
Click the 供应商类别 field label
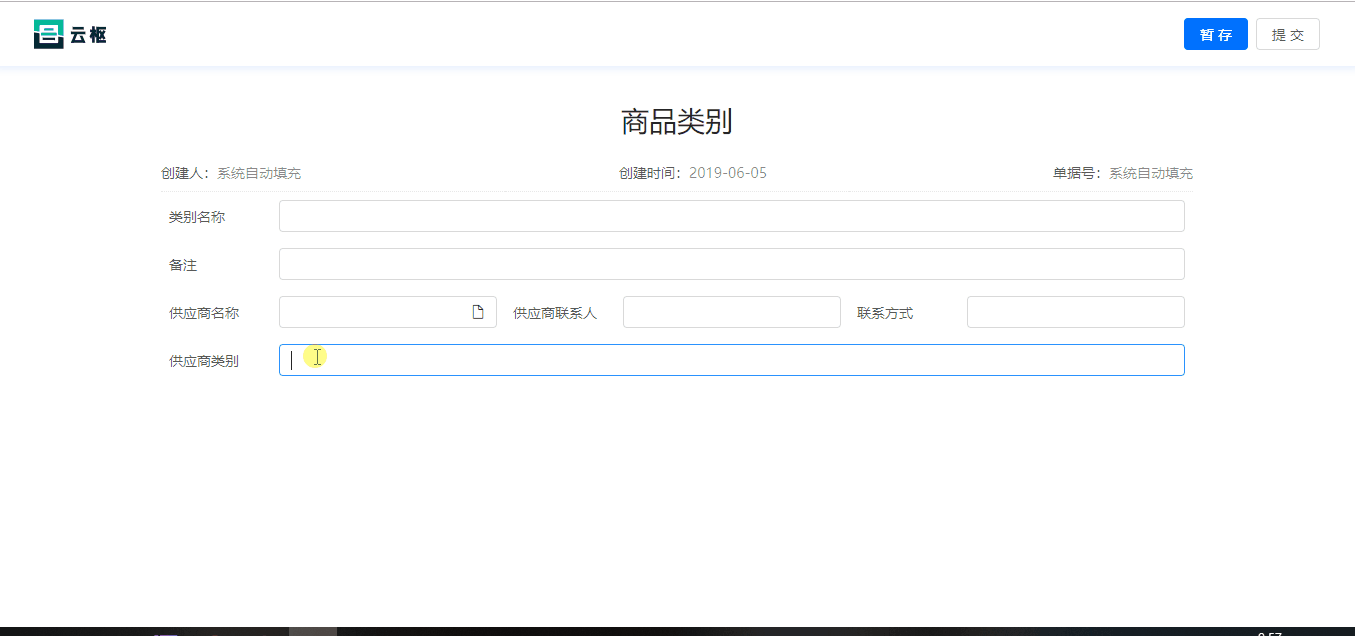[204, 361]
